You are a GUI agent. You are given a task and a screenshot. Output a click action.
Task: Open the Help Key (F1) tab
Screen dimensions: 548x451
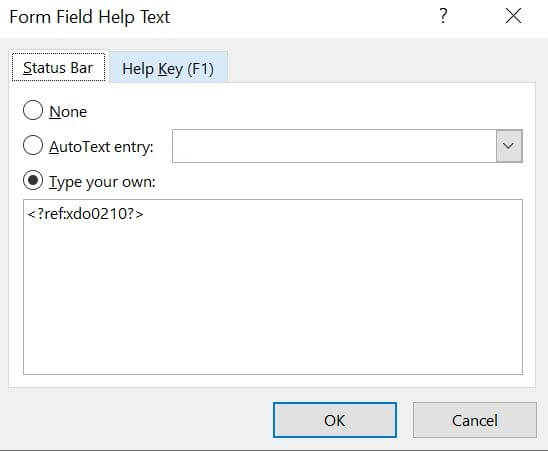(x=168, y=68)
